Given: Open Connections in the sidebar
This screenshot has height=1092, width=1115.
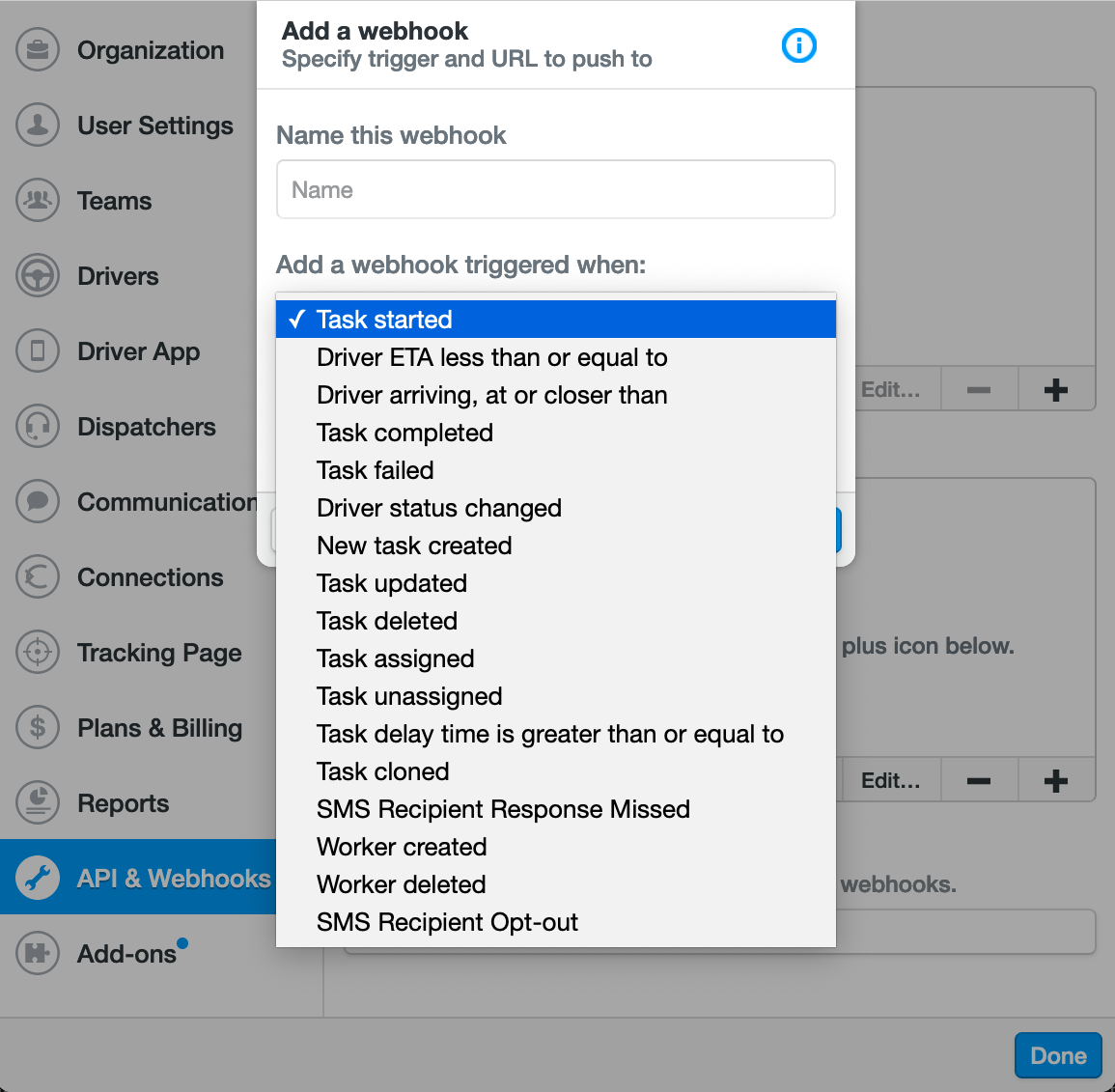Looking at the screenshot, I should click(150, 577).
